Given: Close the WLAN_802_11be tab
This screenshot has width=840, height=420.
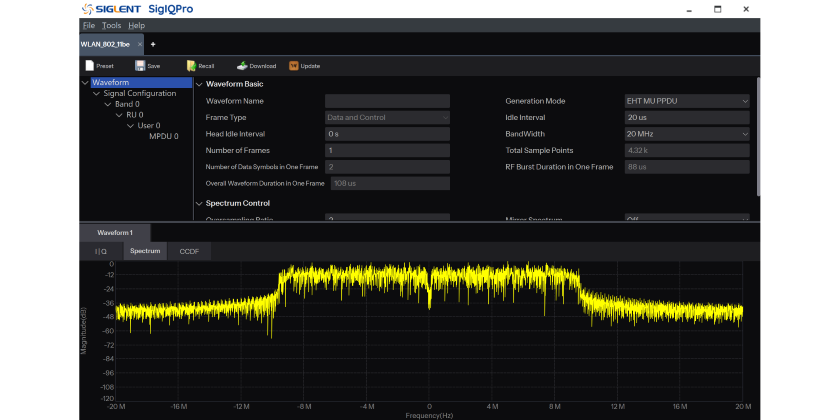Looking at the screenshot, I should coord(139,44).
